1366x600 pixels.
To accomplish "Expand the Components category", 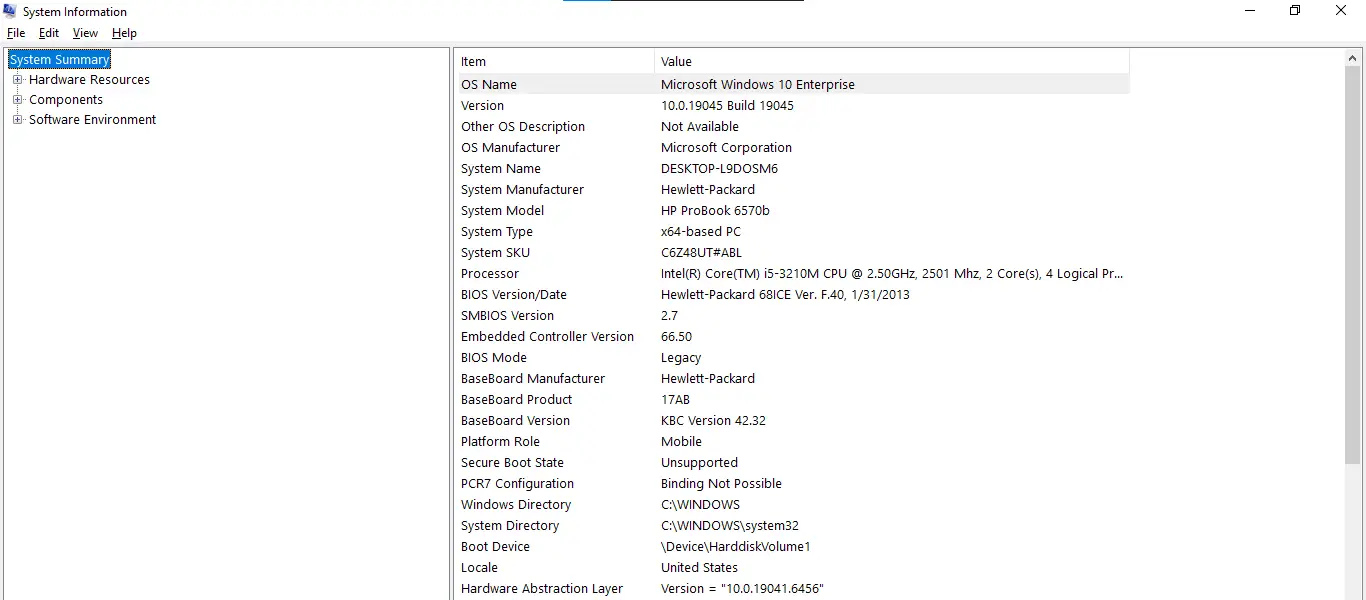I will click(17, 99).
